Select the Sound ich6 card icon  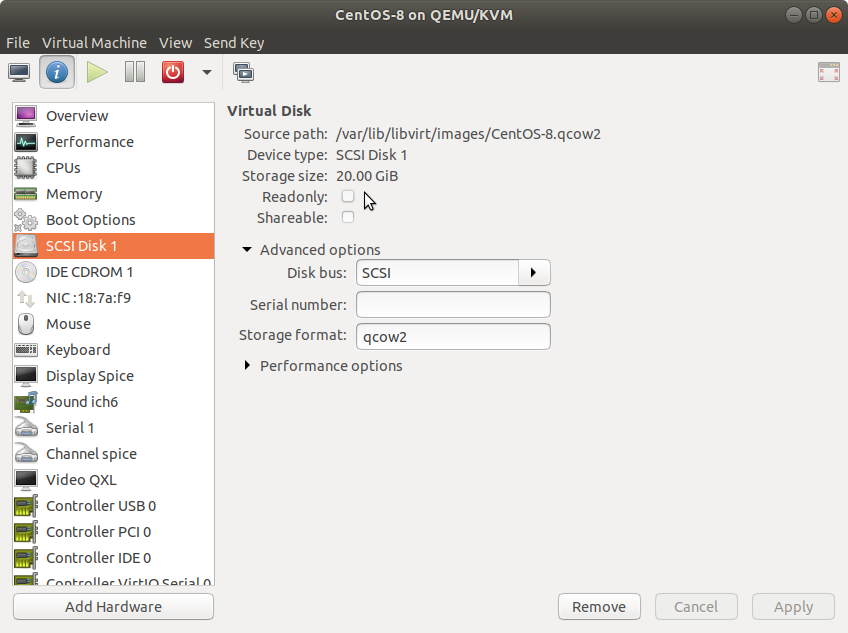click(x=25, y=401)
